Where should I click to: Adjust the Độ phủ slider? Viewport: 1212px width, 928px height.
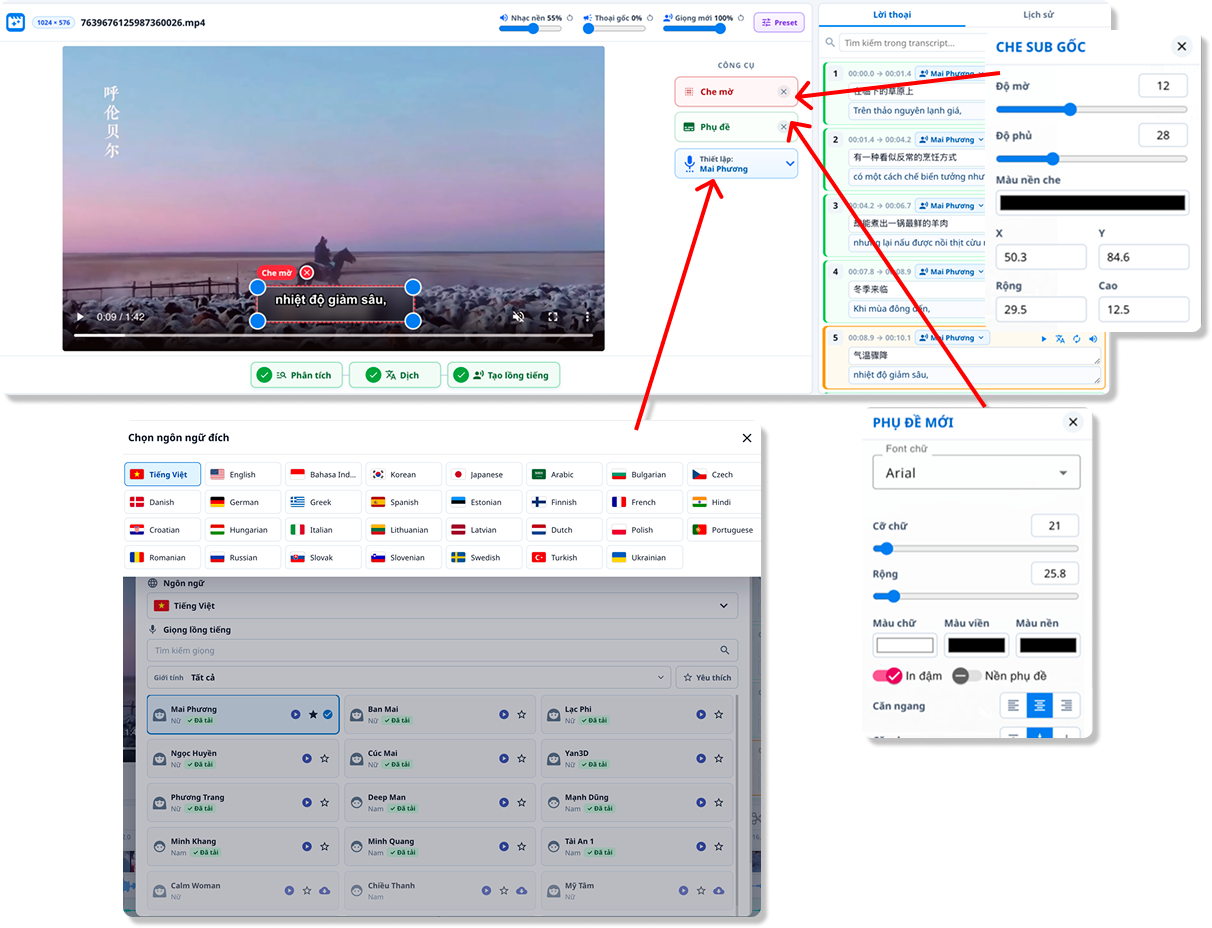tap(1092, 158)
